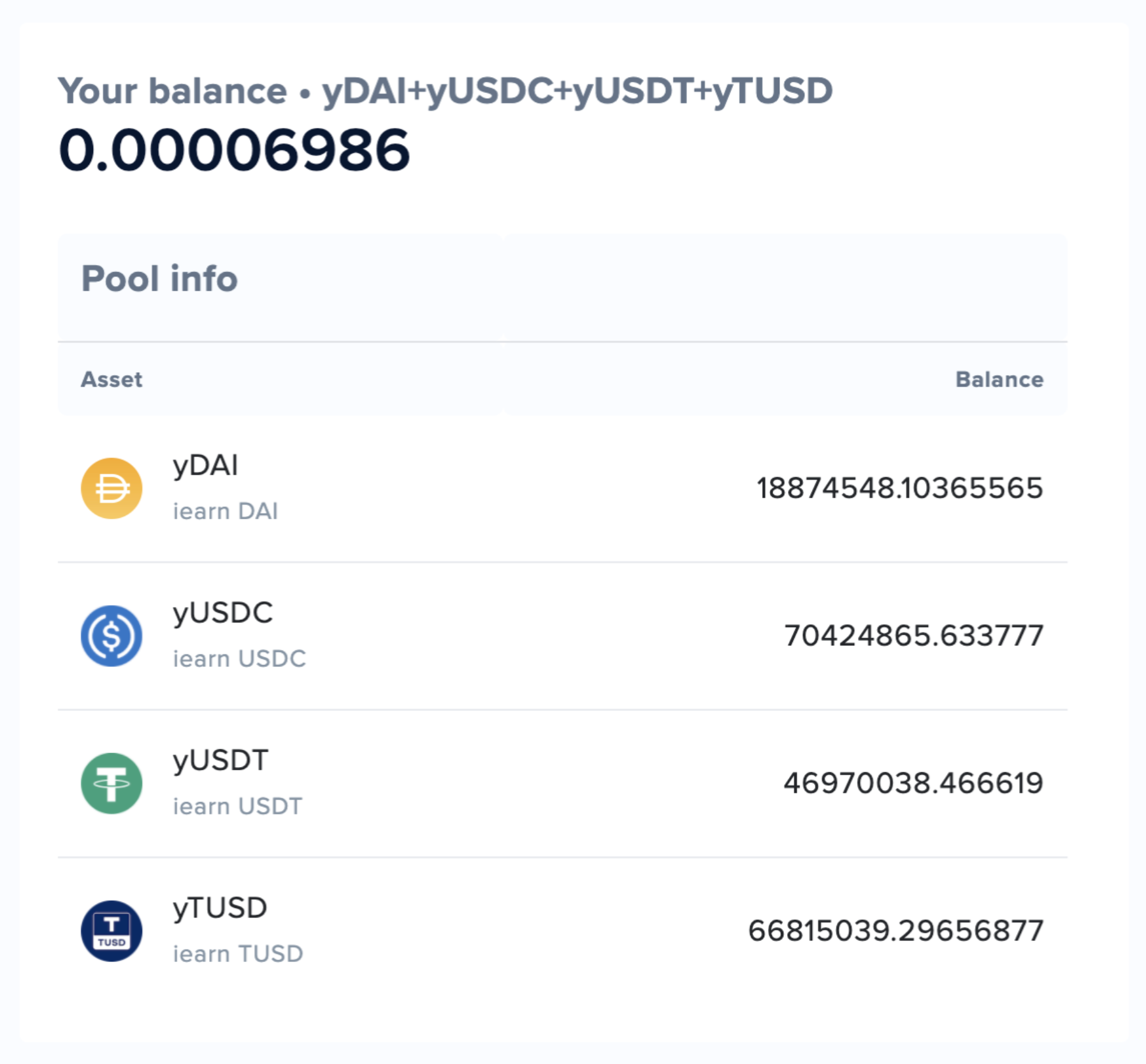Click the yDAI orange coin icon
Viewport: 1146px width, 1064px height.
point(112,489)
